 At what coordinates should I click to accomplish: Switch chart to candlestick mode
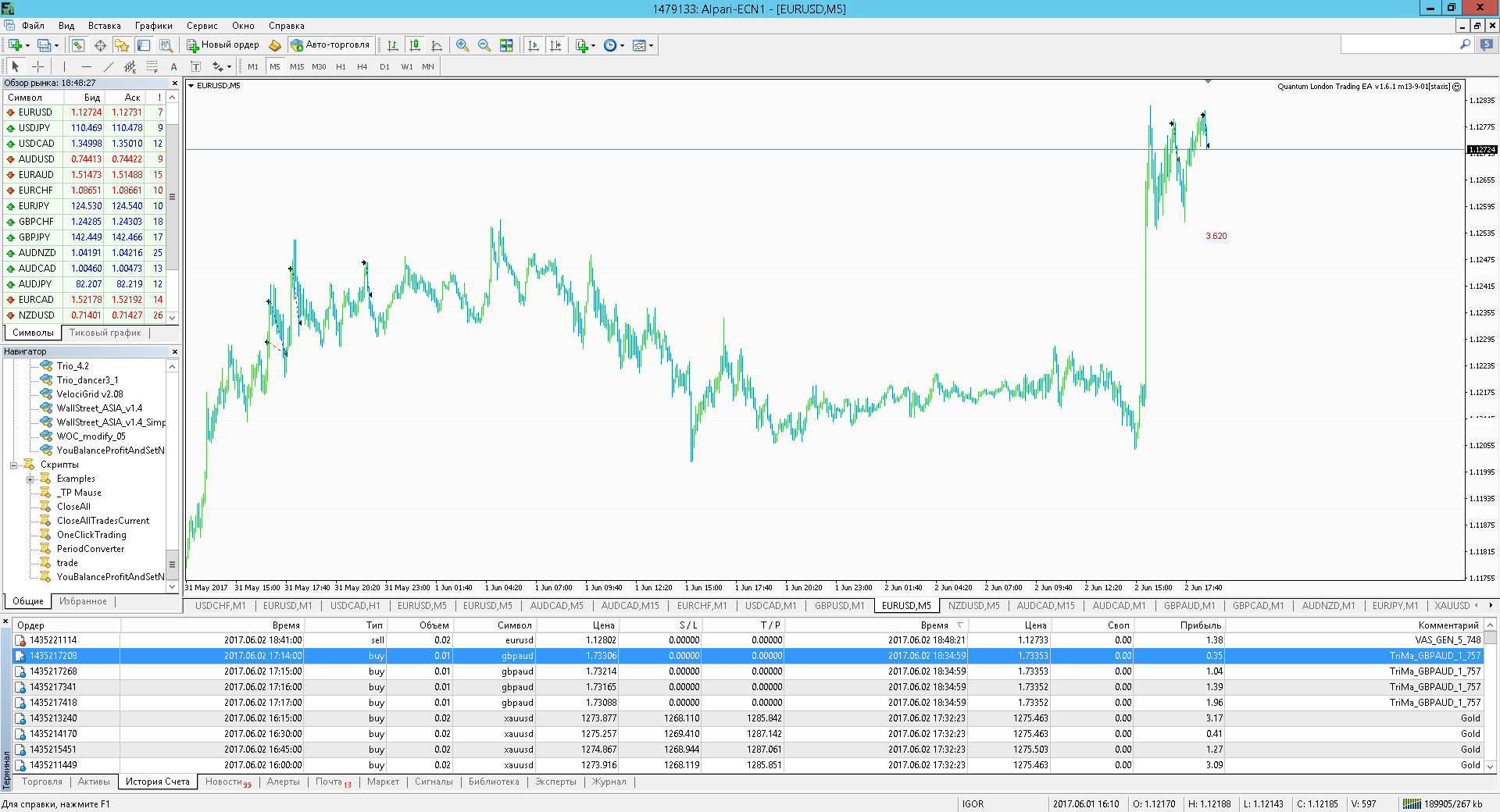[415, 45]
